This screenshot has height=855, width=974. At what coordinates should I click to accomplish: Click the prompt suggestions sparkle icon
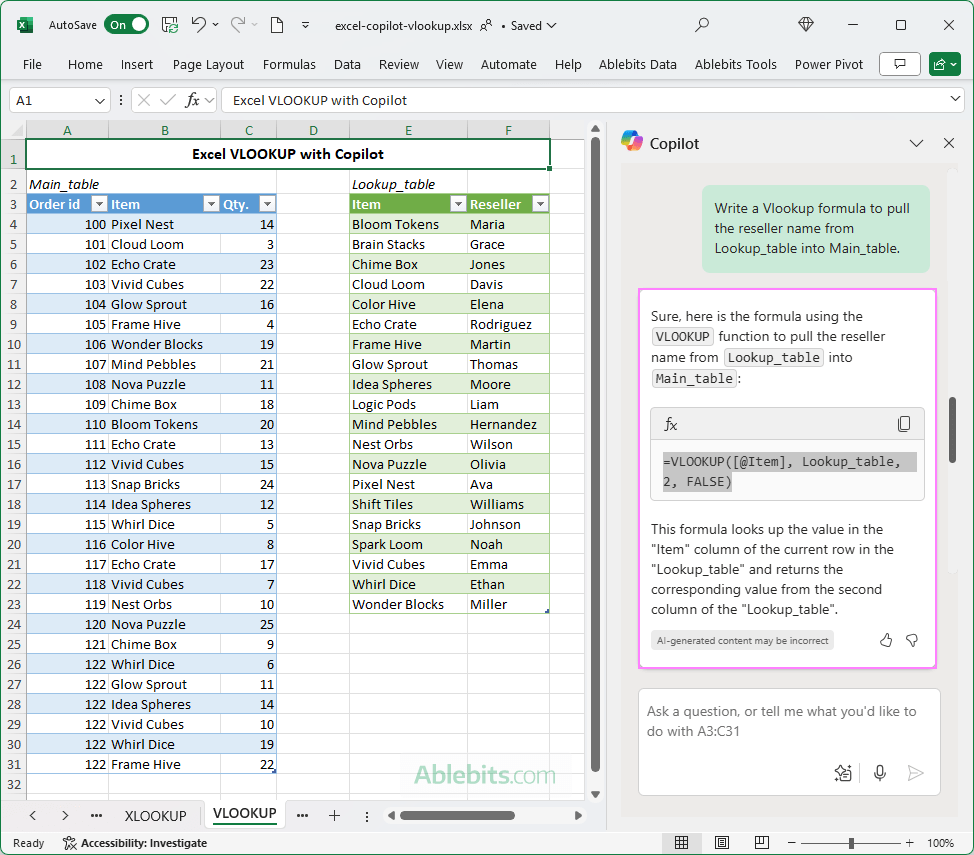coord(843,773)
